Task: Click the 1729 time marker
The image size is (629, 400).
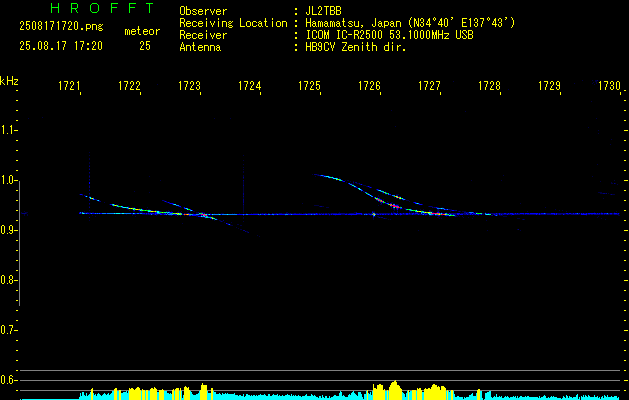Action: tap(549, 86)
